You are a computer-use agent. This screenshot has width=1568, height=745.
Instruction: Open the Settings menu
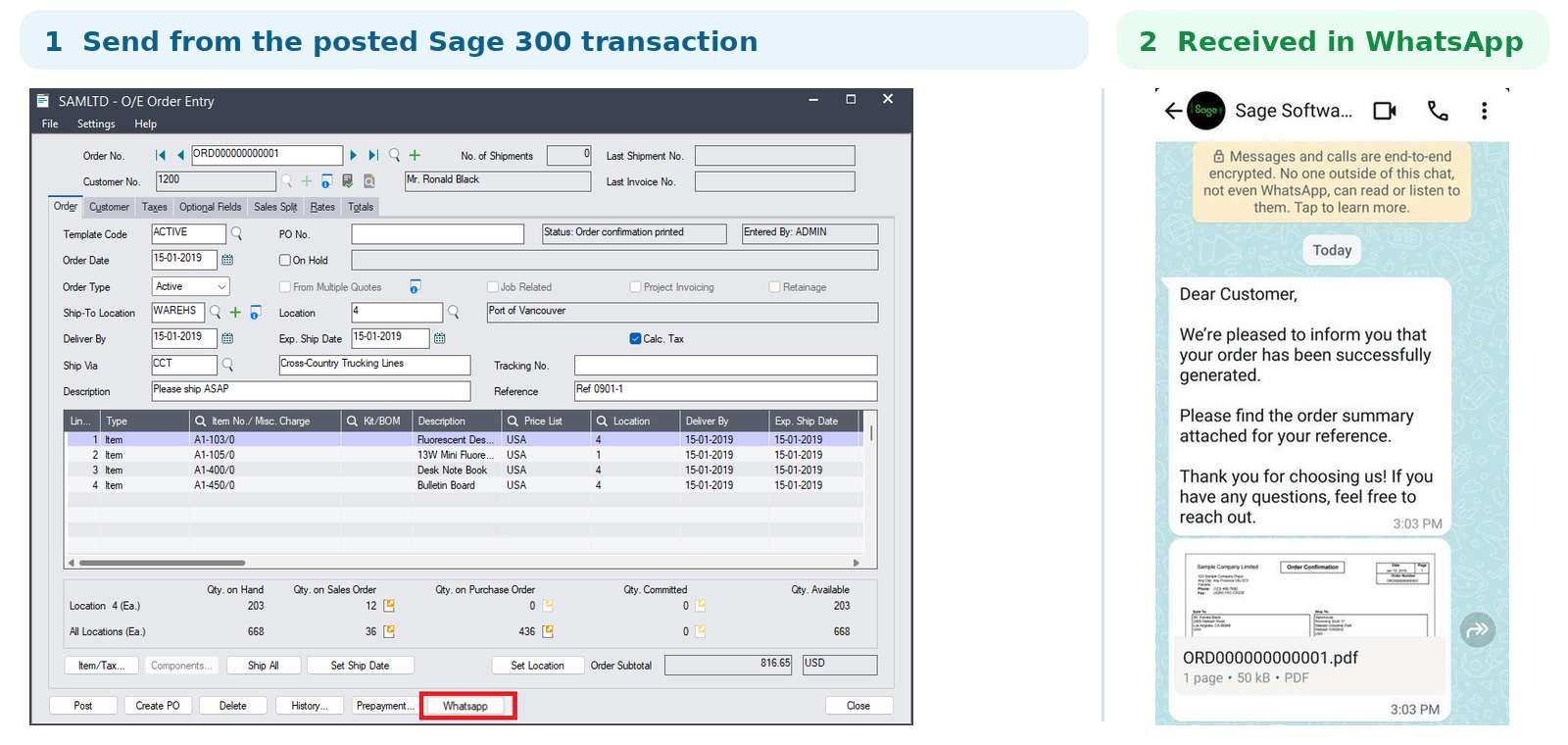[96, 124]
